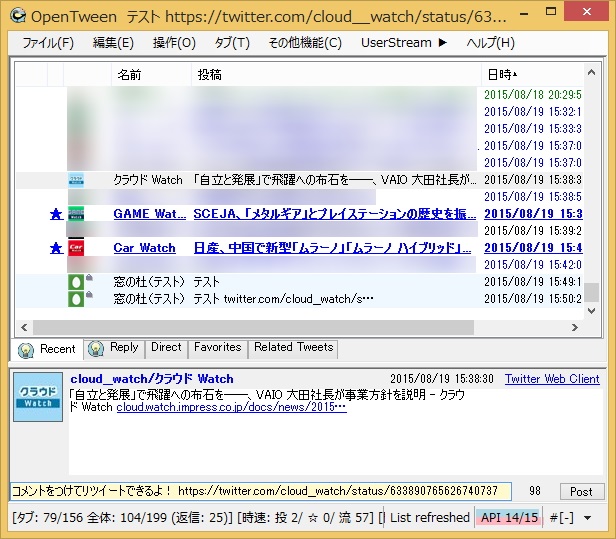Image resolution: width=616 pixels, height=539 pixels.
Task: Click the list scroll up arrow
Action: [591, 72]
